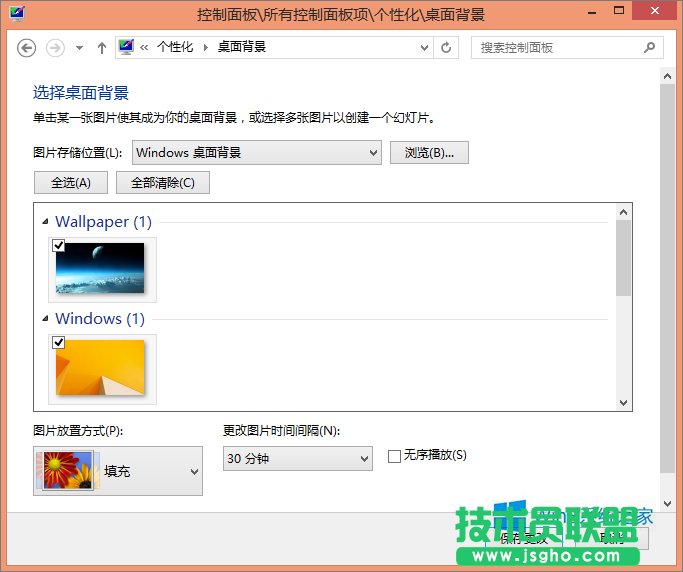Refresh the control panel page

click(x=446, y=47)
